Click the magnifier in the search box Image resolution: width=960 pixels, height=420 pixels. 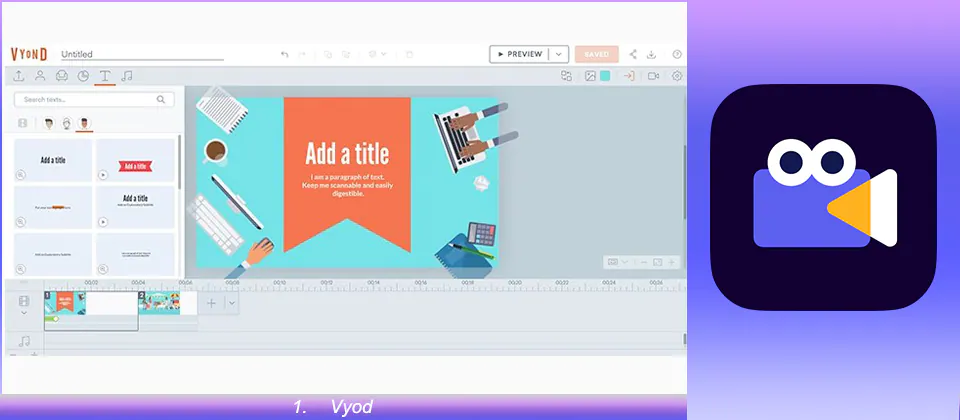161,99
